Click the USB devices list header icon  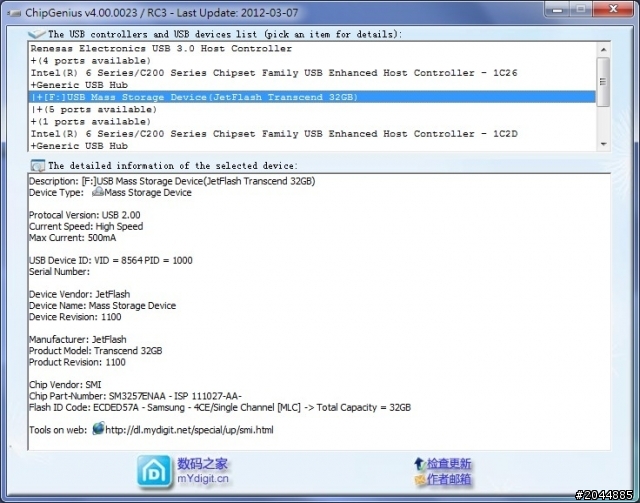pos(37,34)
